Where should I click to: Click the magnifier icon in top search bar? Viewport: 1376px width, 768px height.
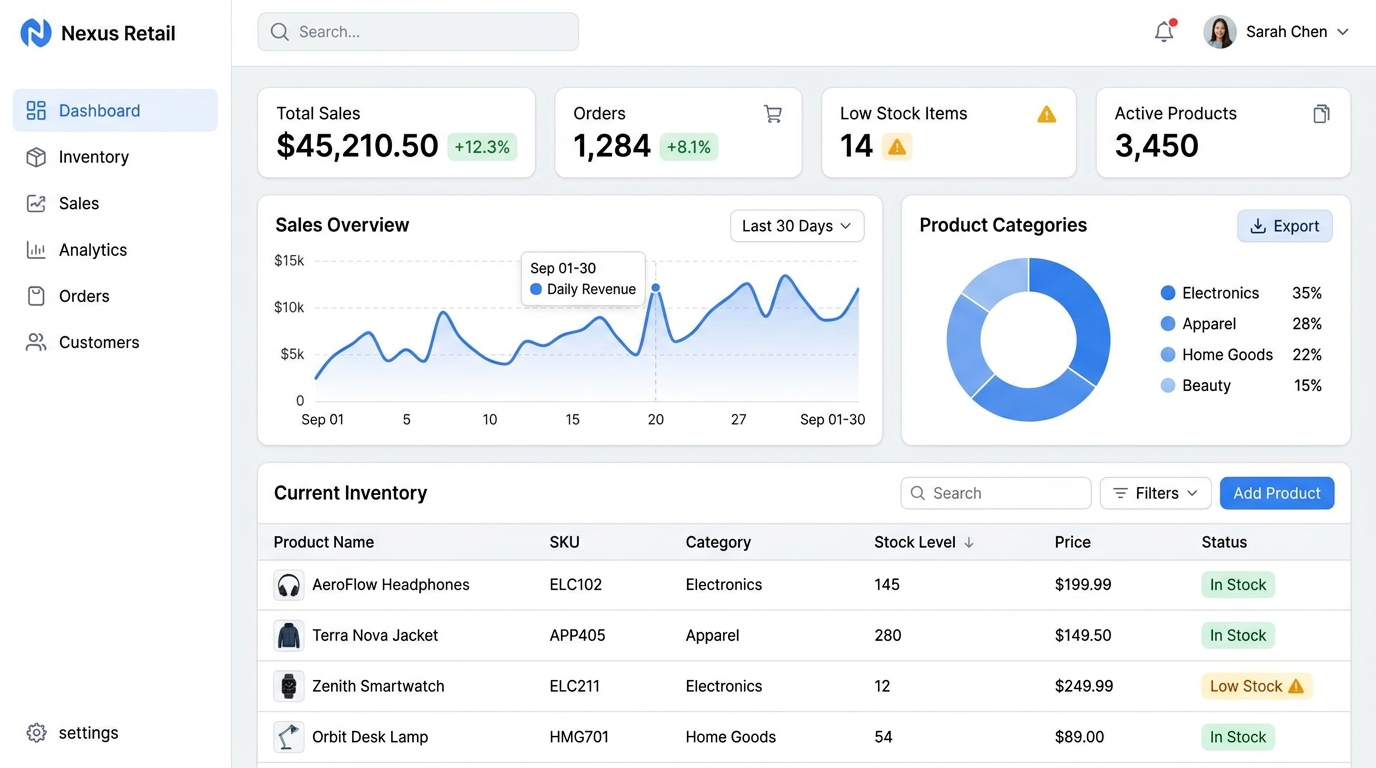pos(280,32)
